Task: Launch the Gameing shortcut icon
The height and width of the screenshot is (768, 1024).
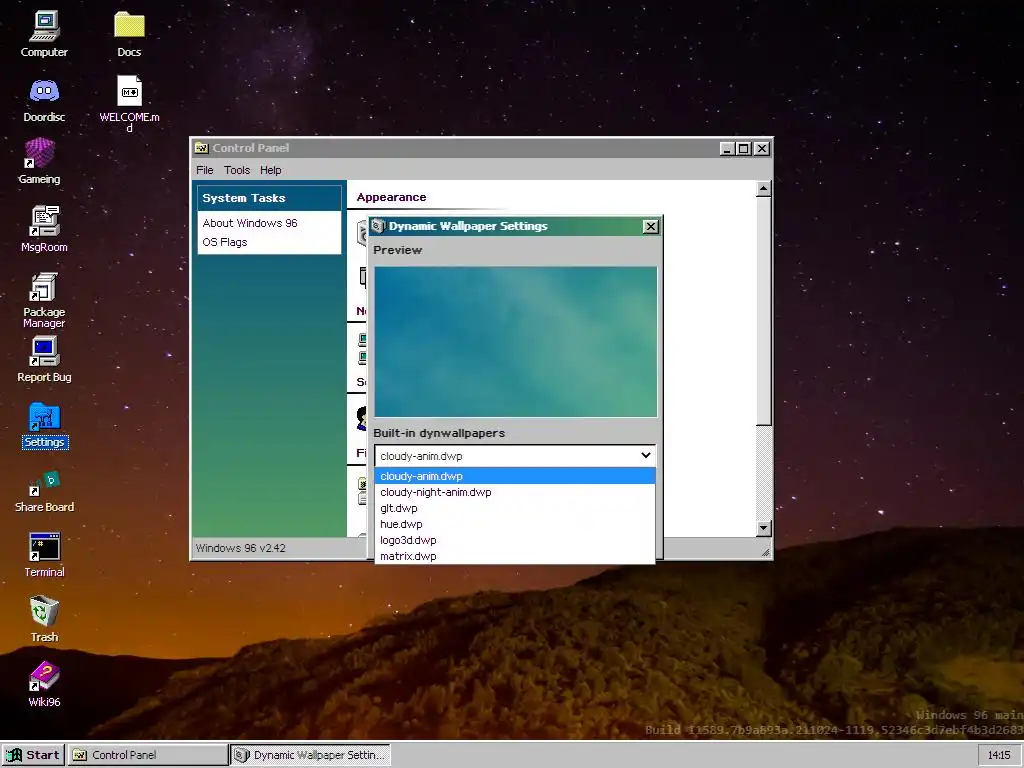Action: click(39, 161)
